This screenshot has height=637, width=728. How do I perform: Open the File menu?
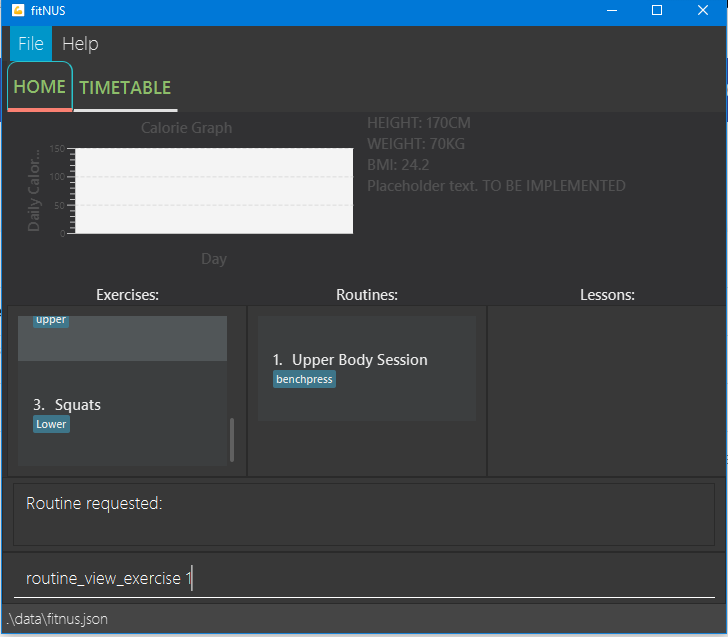tap(31, 44)
